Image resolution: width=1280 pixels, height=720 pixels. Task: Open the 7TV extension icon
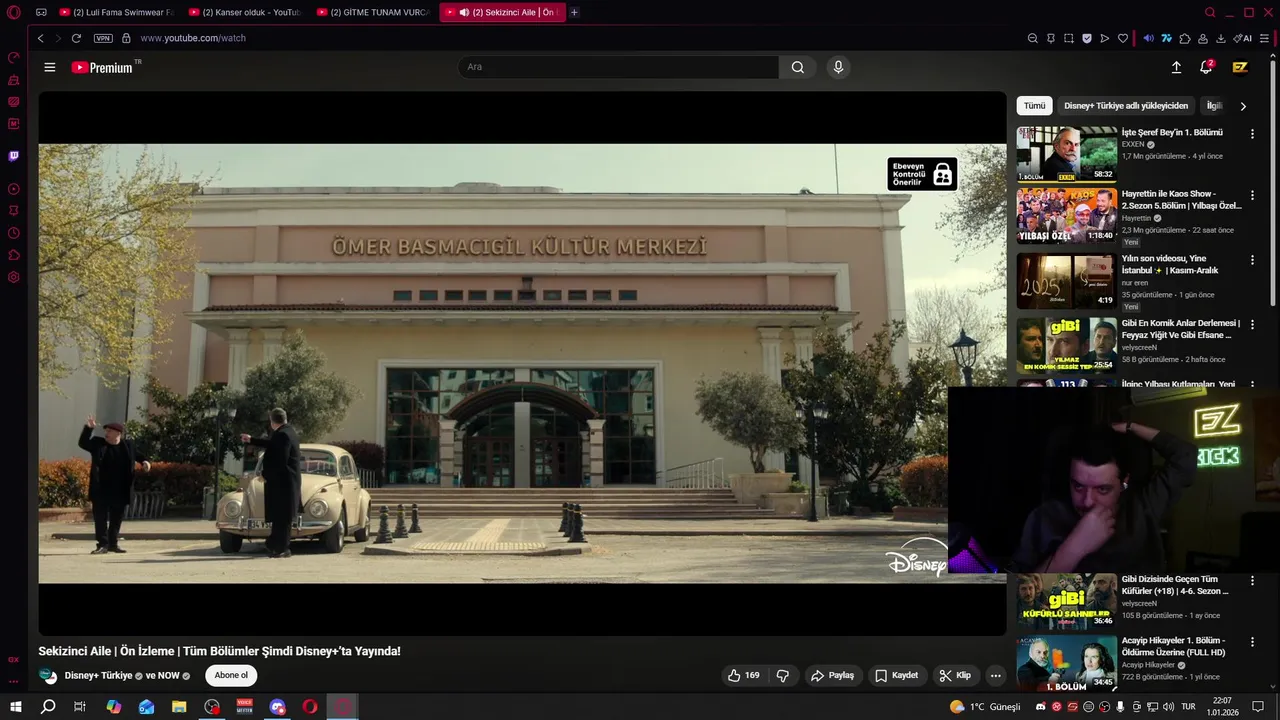(1166, 38)
